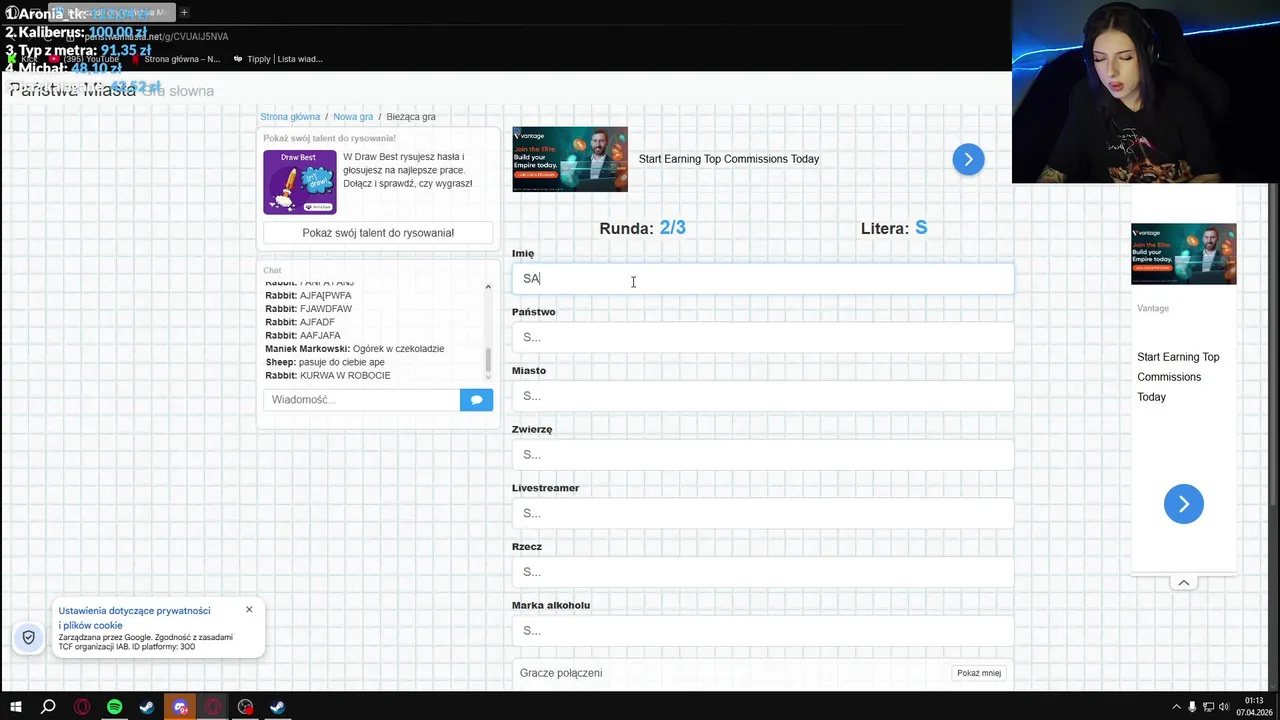This screenshot has height=720, width=1280.
Task: Open the Windows Start menu
Action: (16, 707)
